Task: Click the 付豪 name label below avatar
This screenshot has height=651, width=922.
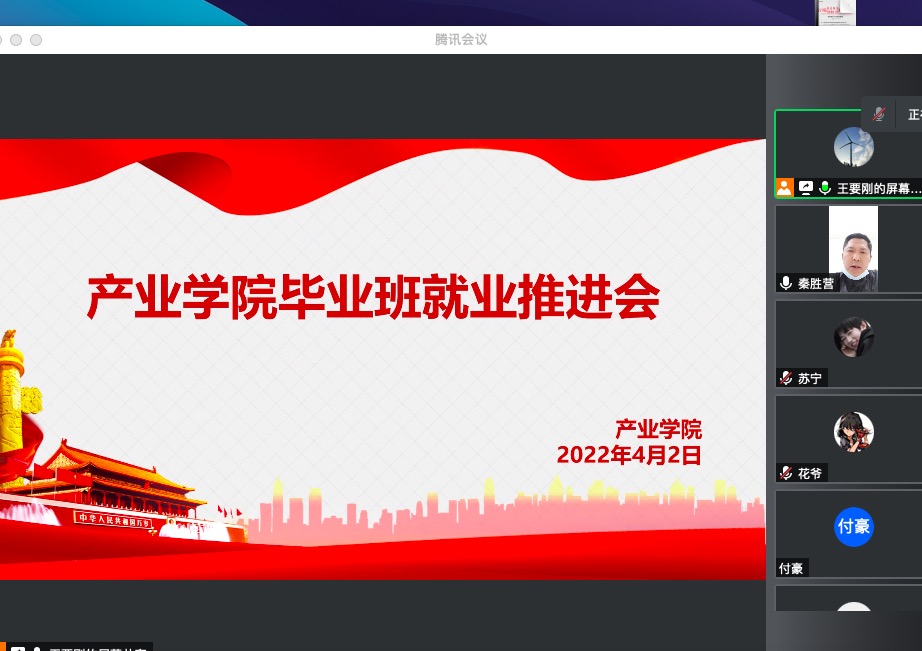Action: [x=791, y=568]
